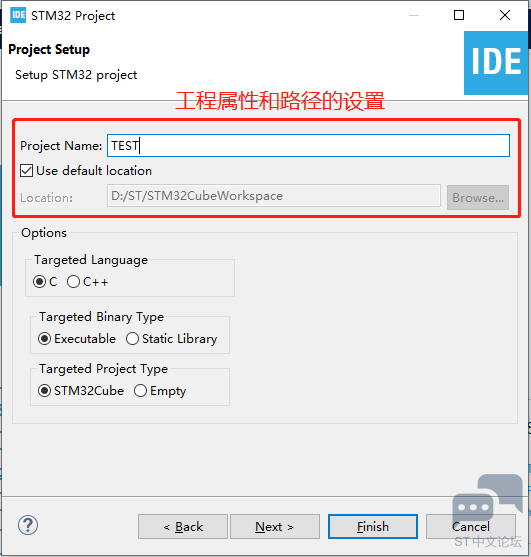This screenshot has height=557, width=531.
Task: Select the STM32Cube project type
Action: coord(44,391)
